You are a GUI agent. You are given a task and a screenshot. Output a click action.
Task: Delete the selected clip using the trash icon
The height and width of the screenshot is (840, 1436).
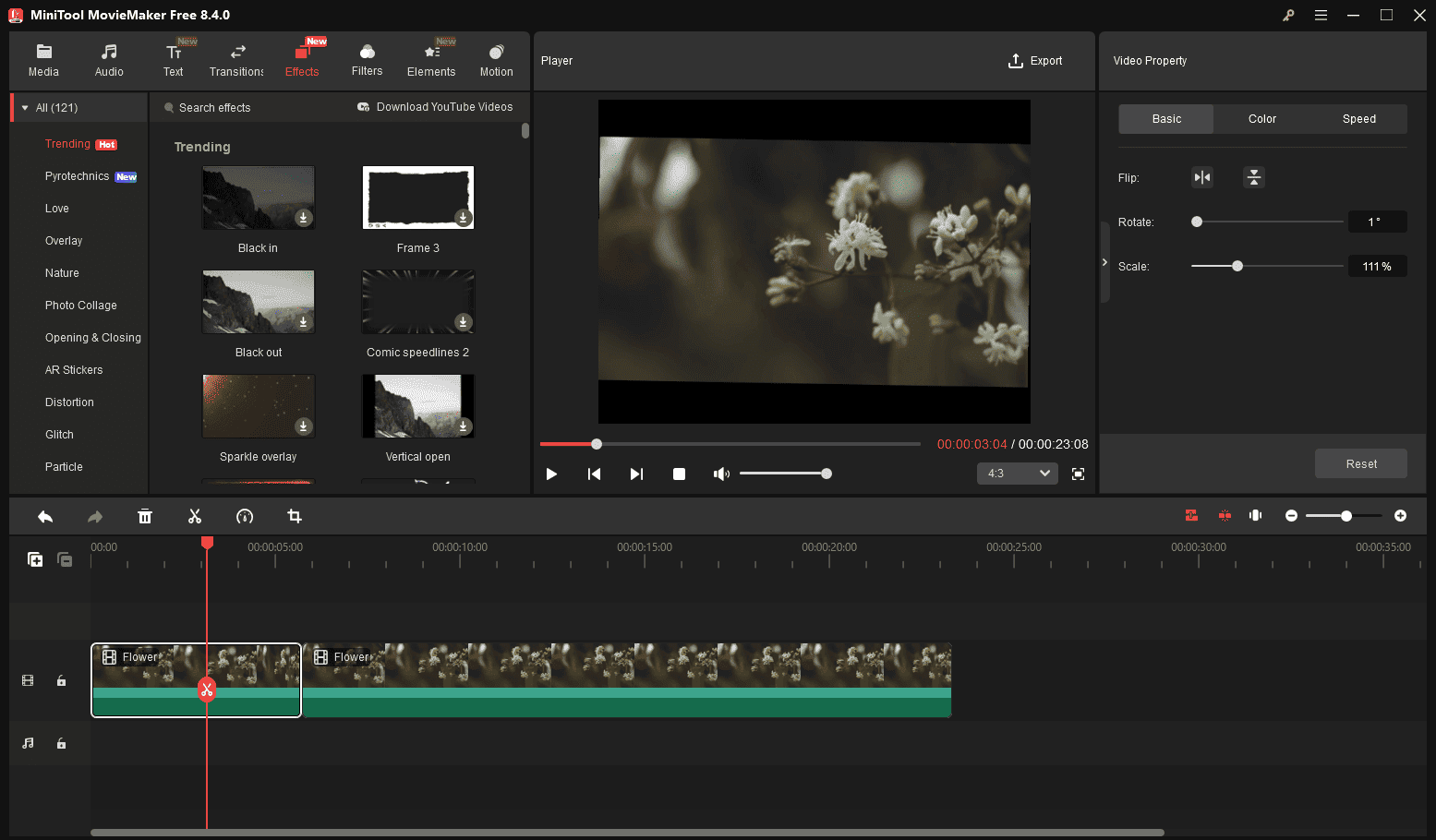pyautogui.click(x=145, y=515)
